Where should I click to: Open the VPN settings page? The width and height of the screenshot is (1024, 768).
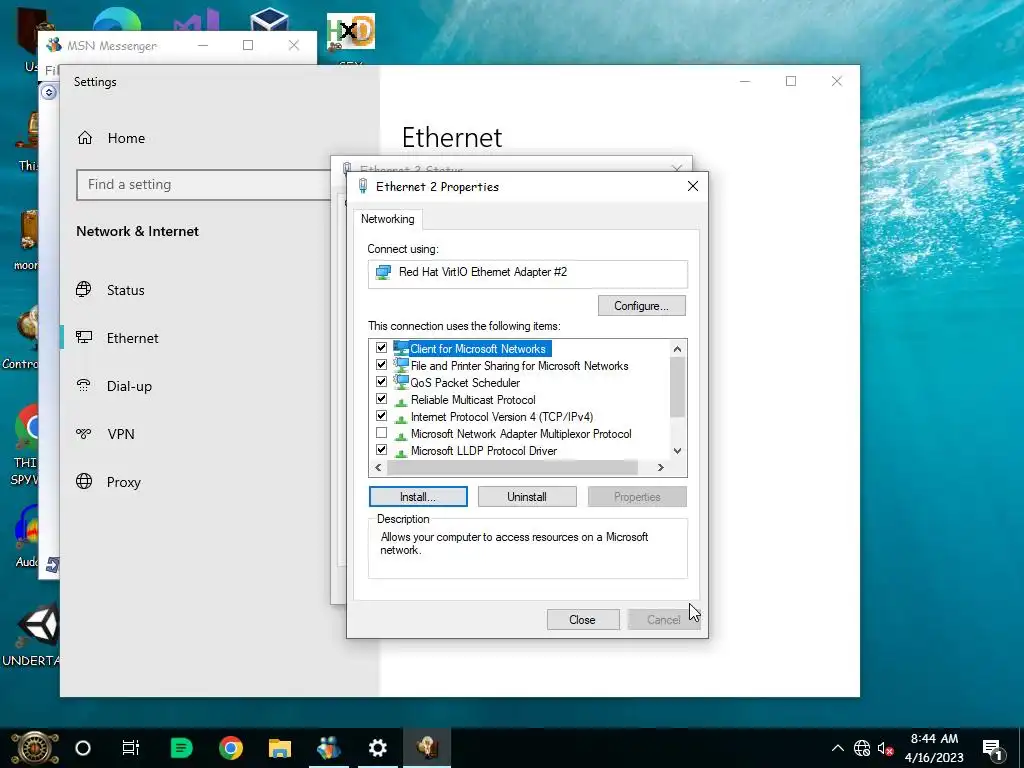pos(121,434)
